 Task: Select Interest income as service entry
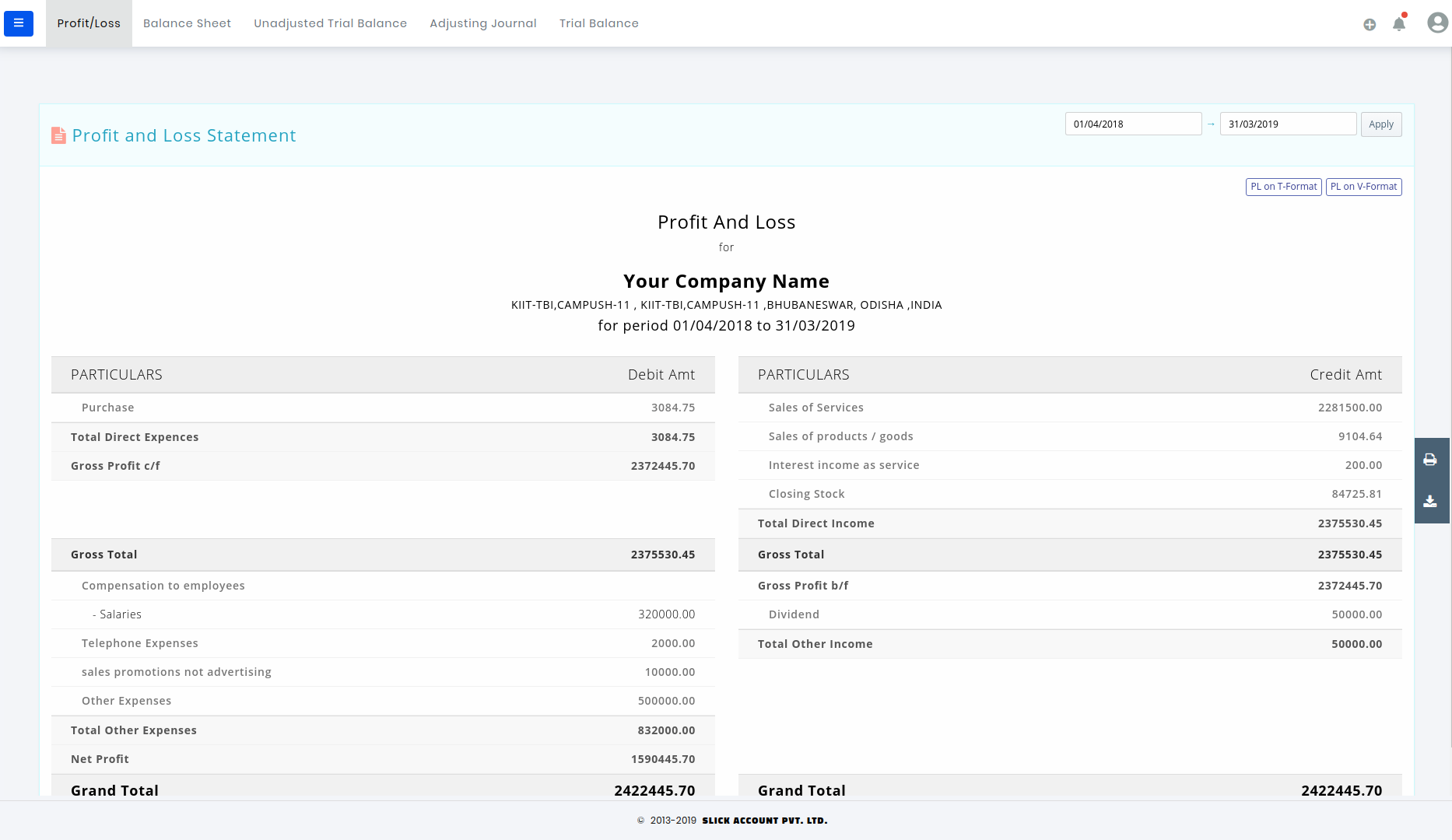1070,465
